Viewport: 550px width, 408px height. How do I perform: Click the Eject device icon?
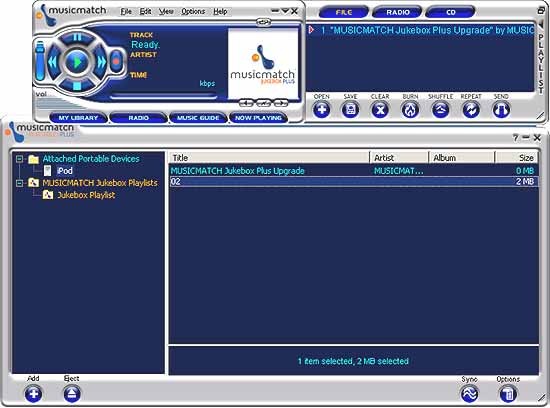[72, 394]
